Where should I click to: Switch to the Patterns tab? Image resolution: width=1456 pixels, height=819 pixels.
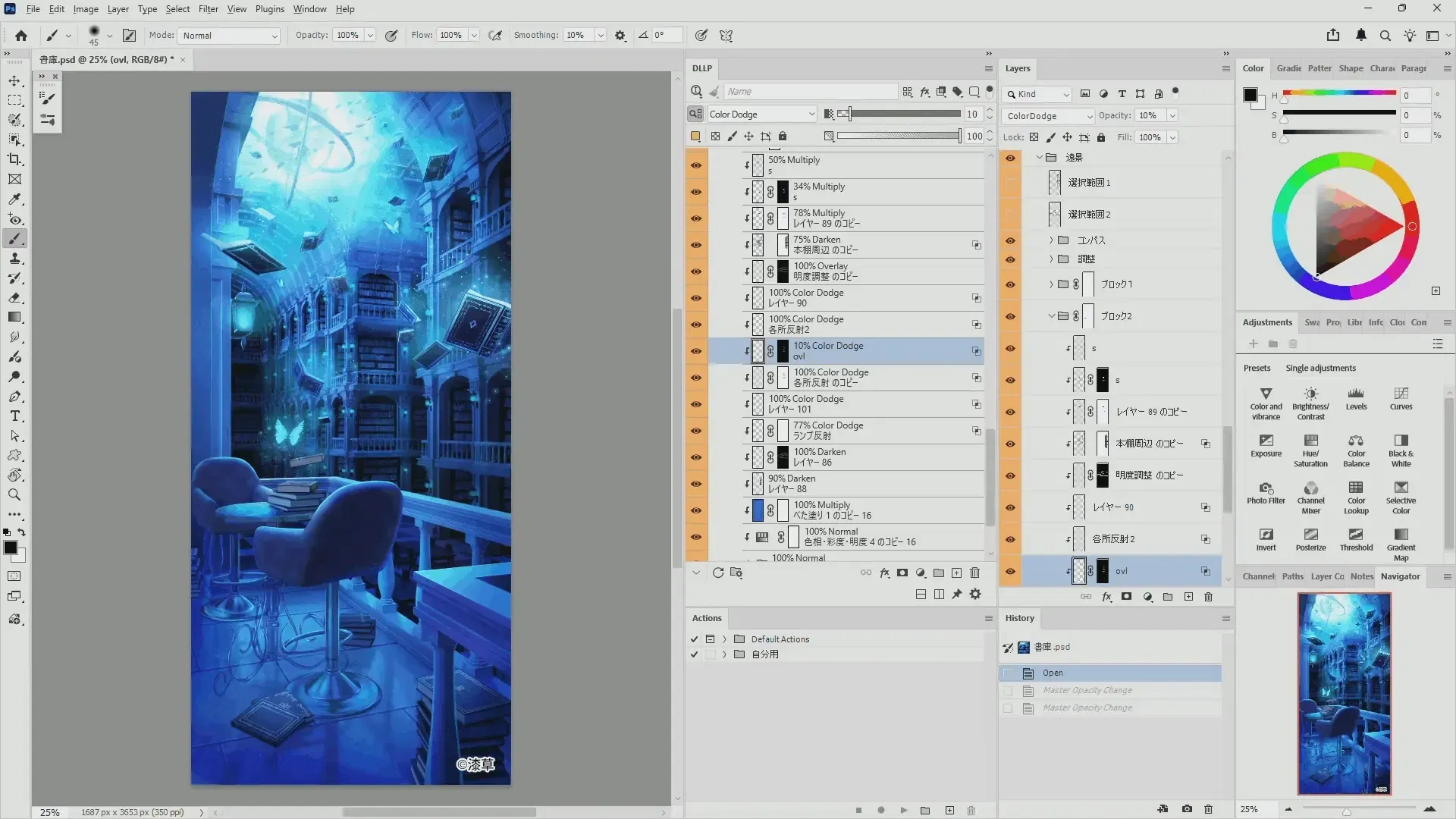tap(1319, 68)
